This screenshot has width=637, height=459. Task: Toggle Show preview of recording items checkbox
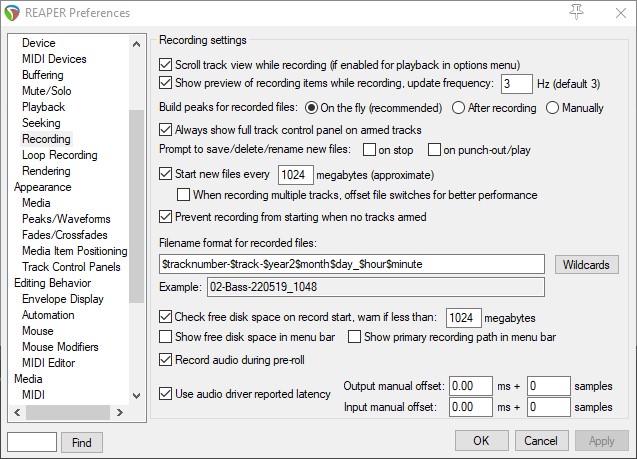click(x=165, y=83)
